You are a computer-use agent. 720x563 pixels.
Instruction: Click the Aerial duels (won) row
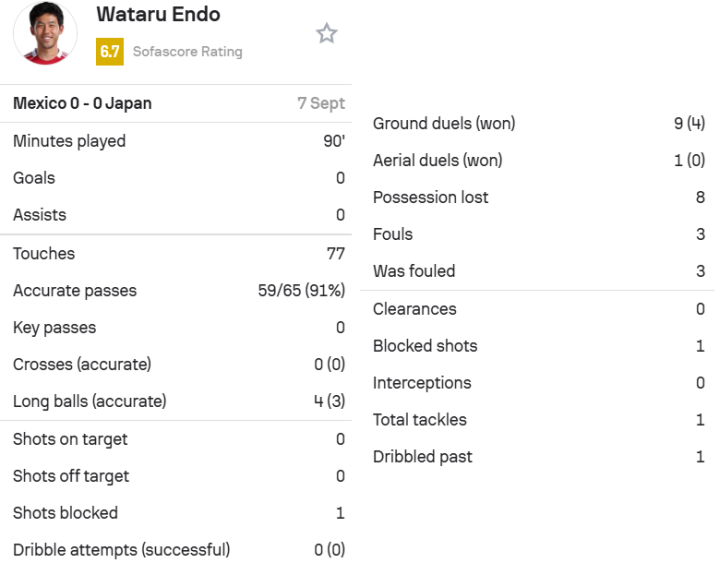tap(538, 161)
